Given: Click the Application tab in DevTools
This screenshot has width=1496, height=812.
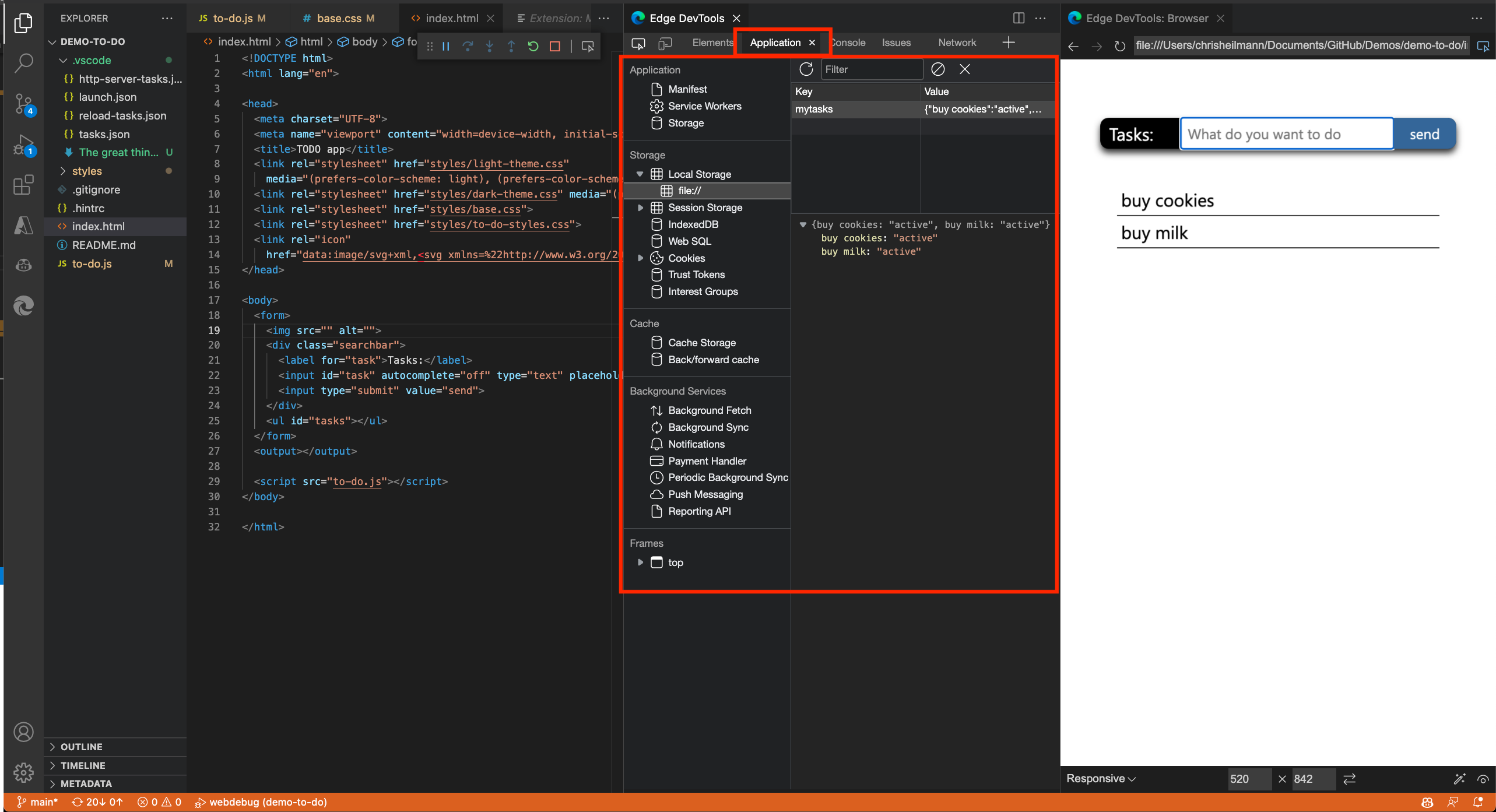Looking at the screenshot, I should 776,42.
